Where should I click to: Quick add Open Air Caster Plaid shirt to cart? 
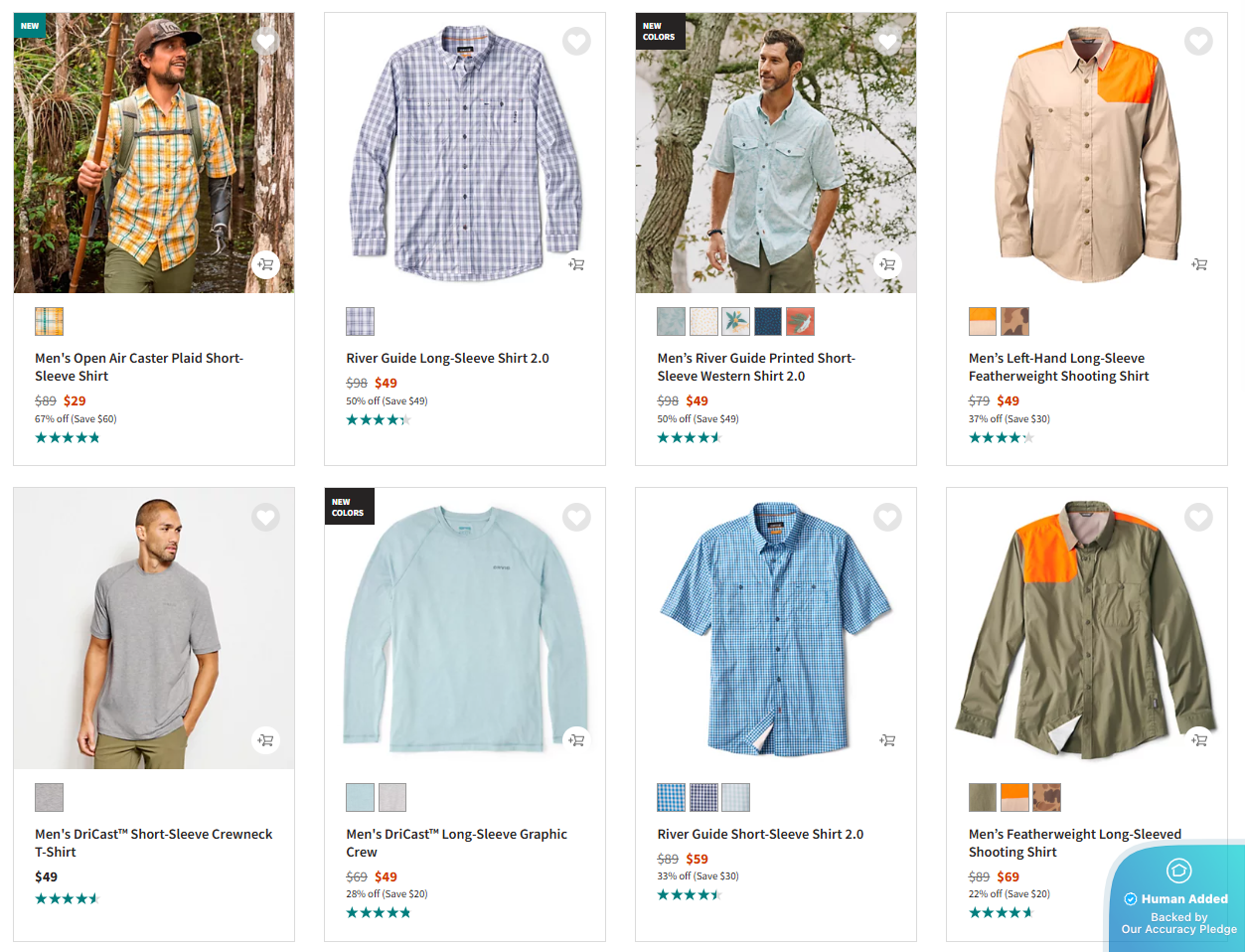click(265, 264)
